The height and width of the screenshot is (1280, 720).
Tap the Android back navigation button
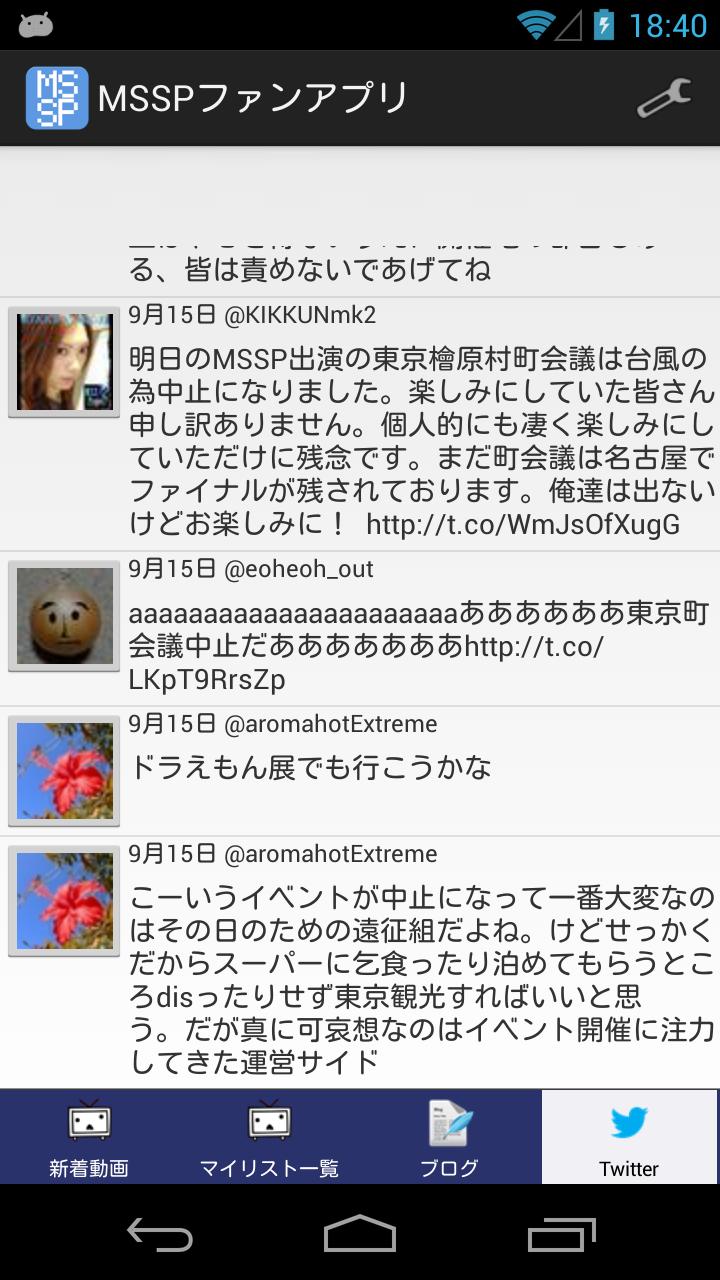point(160,1234)
